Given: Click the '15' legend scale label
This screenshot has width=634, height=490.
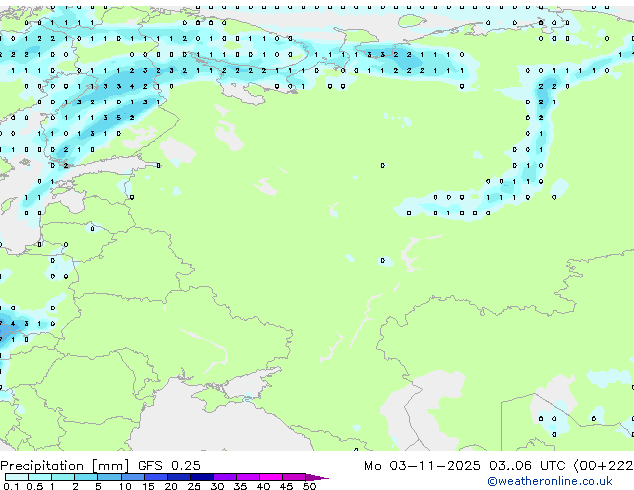Looking at the screenshot, I should click(148, 486).
